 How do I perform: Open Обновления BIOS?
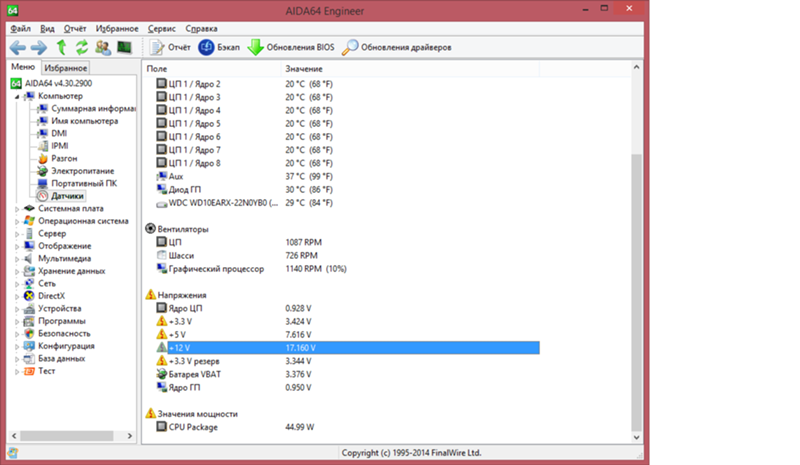(291, 47)
